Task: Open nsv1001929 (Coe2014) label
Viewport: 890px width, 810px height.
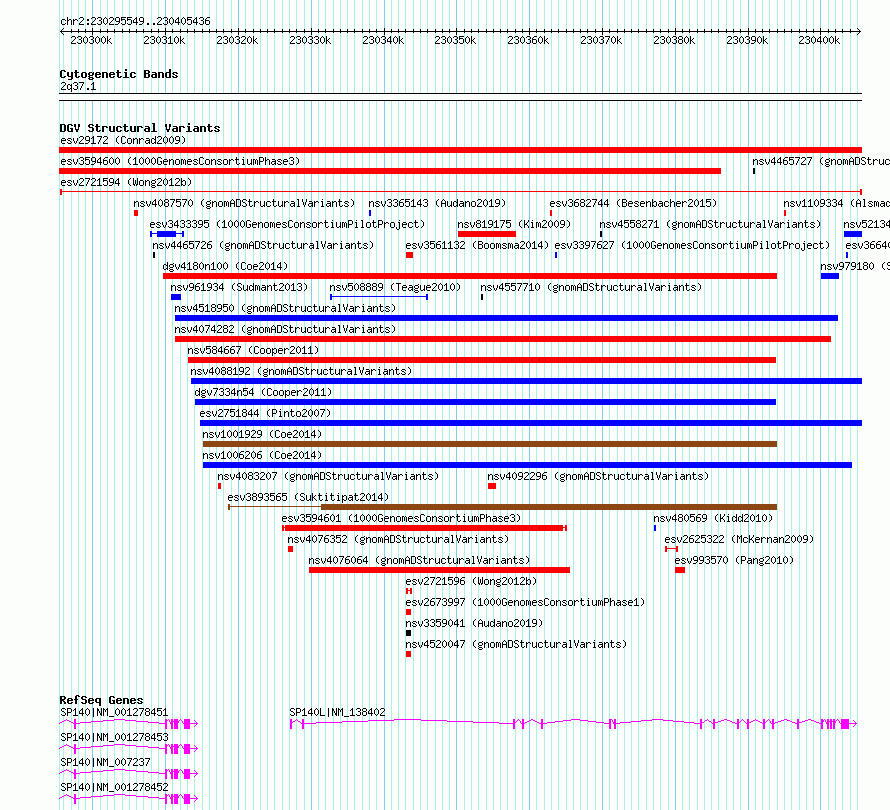Action: (x=262, y=434)
